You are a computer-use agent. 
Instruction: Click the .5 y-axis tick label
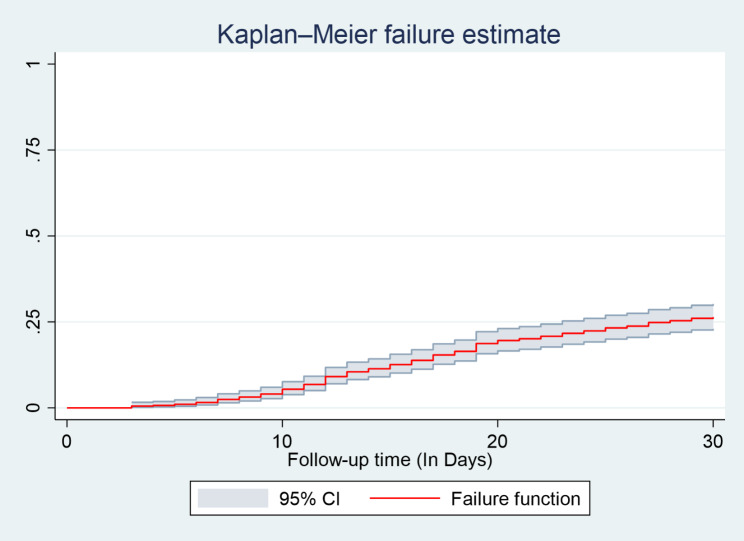click(x=35, y=236)
